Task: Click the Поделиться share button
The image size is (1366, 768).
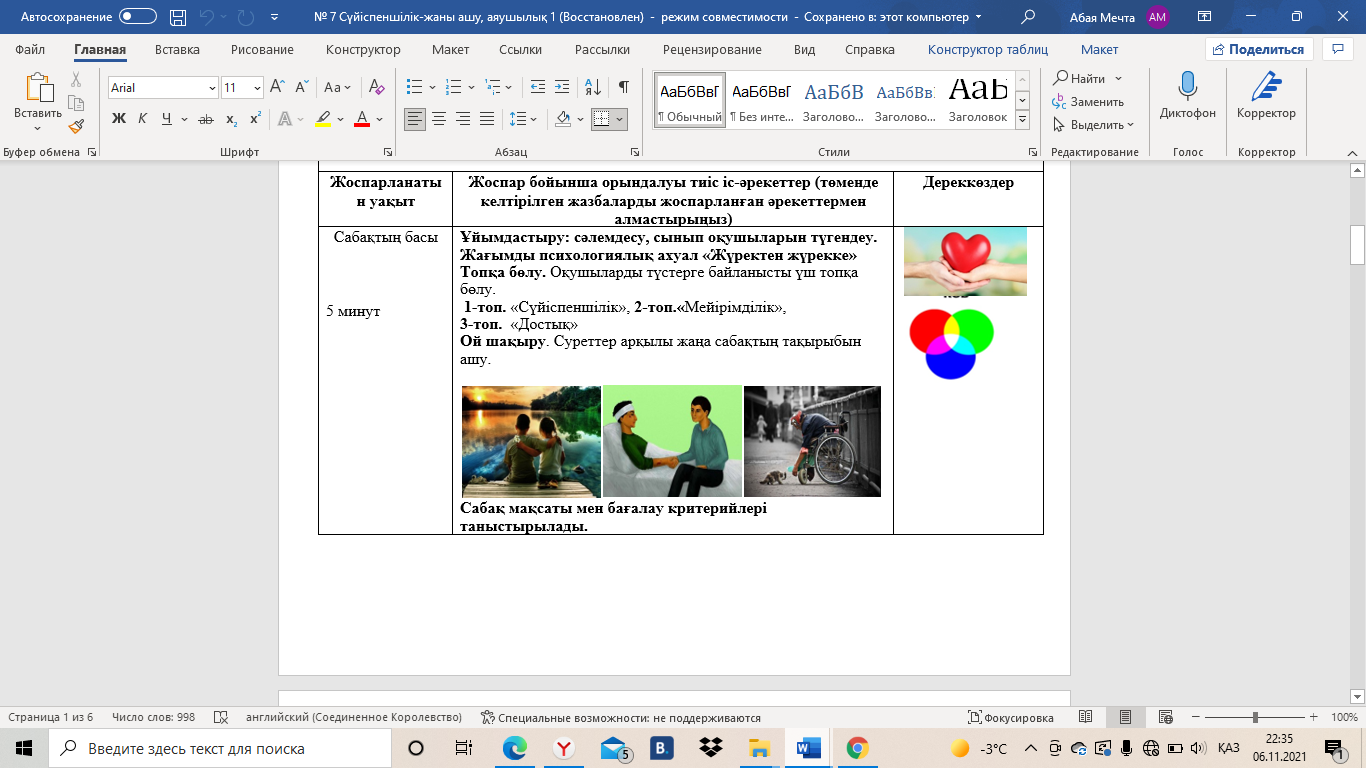Action: point(1258,49)
